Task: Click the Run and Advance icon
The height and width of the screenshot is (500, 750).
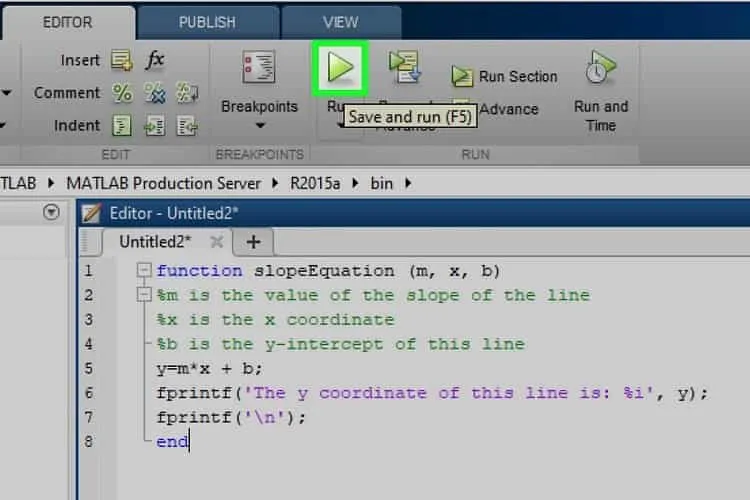Action: tap(405, 67)
